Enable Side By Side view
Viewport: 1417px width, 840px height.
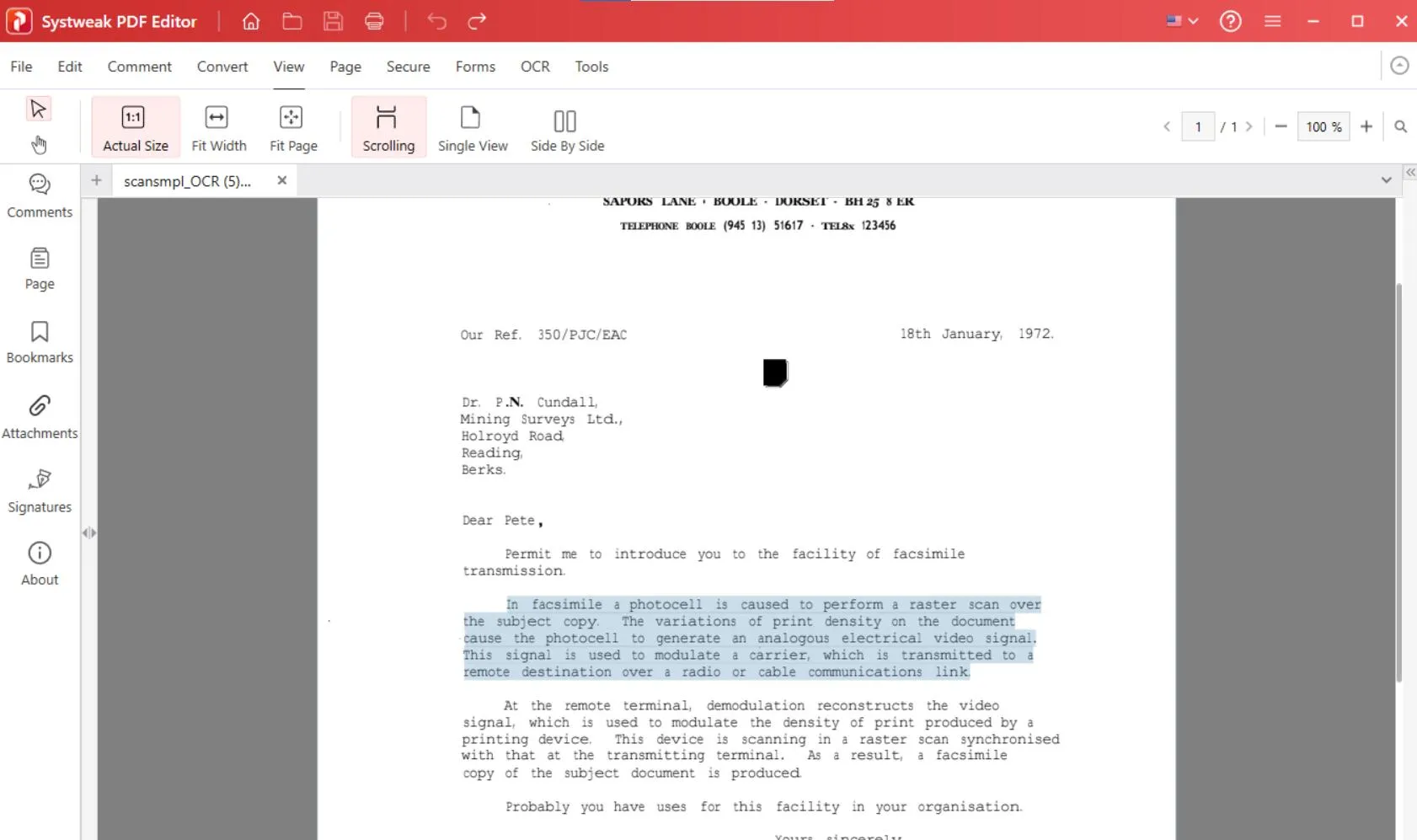[x=567, y=128]
